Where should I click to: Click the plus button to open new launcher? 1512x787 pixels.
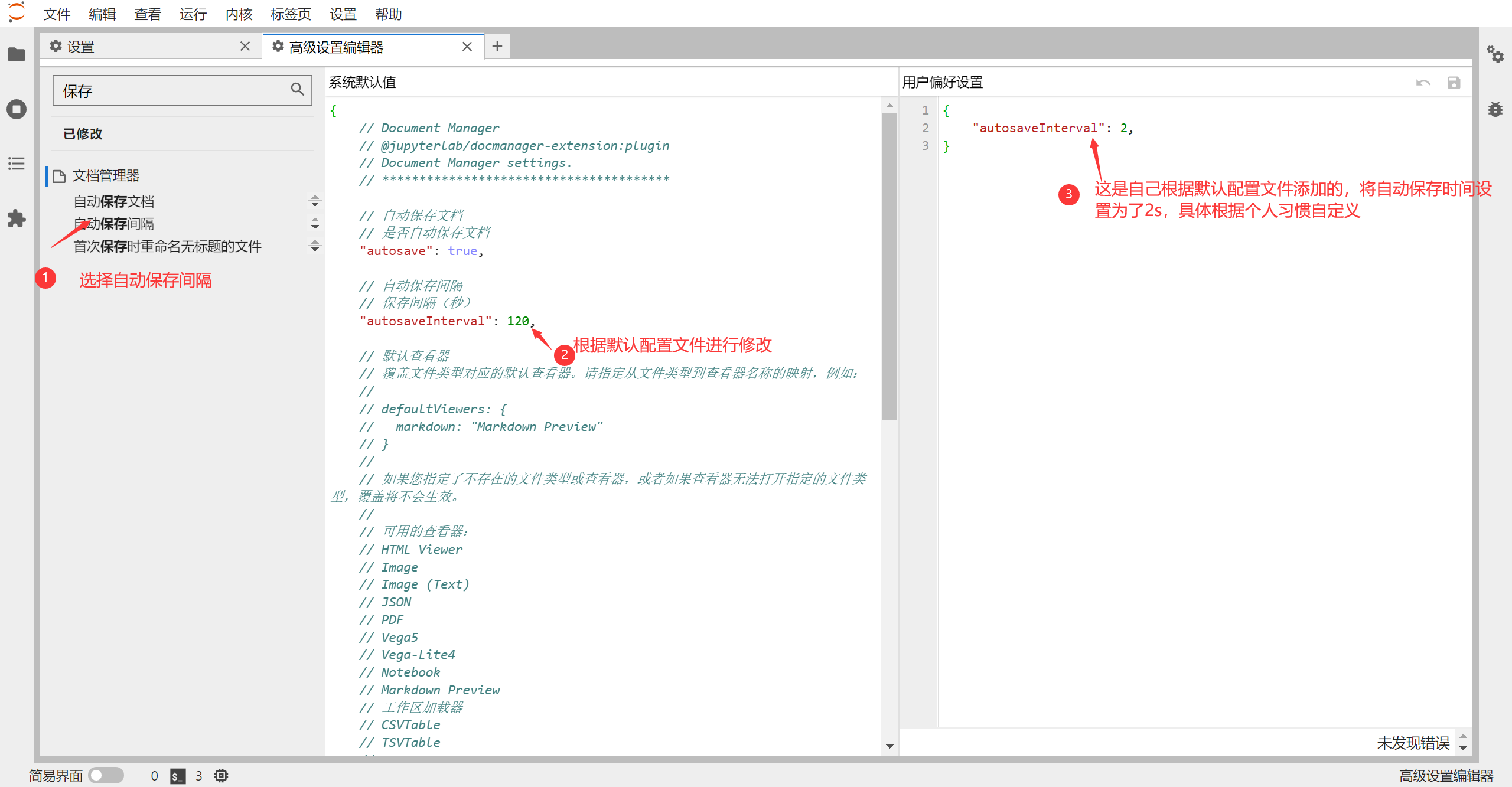497,46
